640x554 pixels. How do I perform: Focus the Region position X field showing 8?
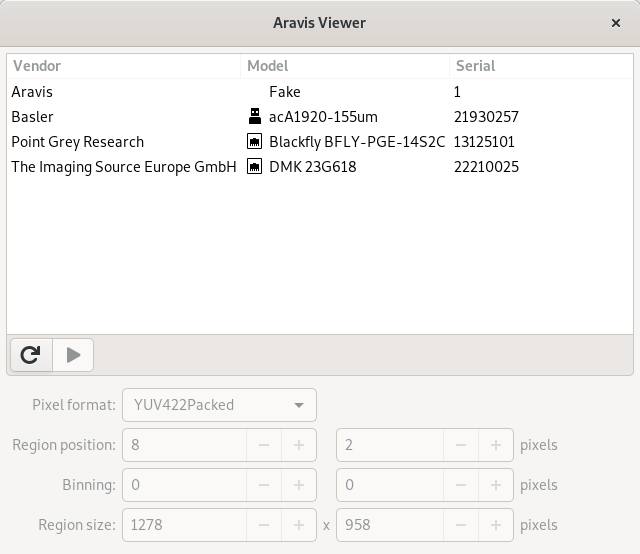pos(185,445)
